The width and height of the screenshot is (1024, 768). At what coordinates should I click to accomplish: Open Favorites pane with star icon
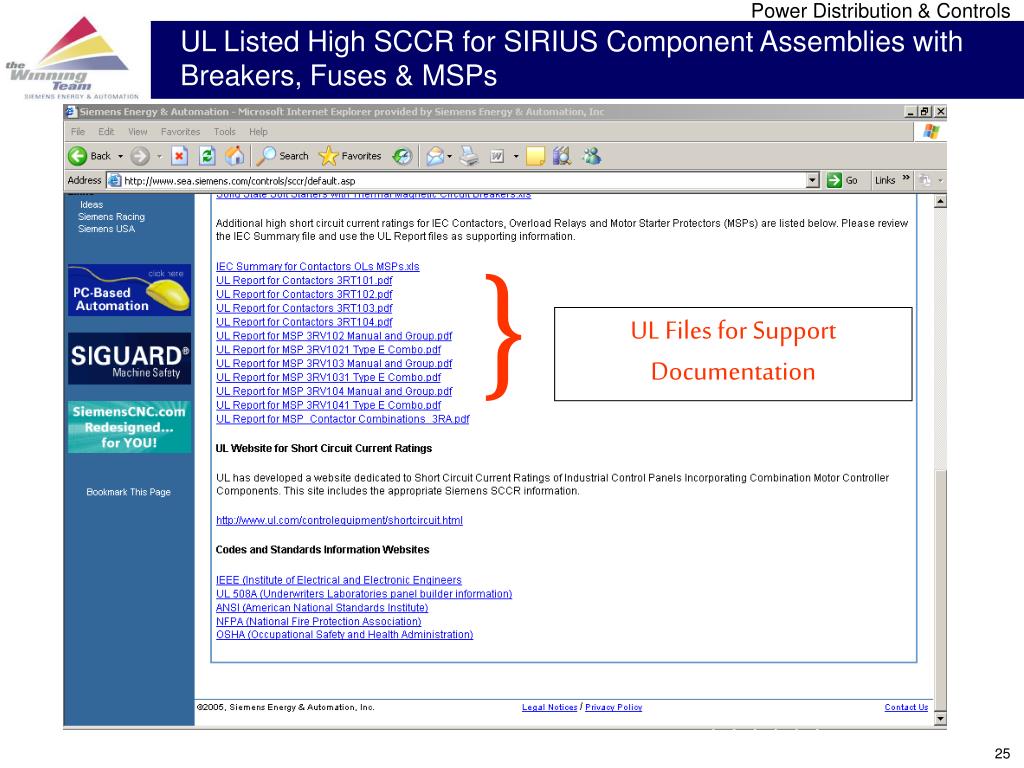349,156
